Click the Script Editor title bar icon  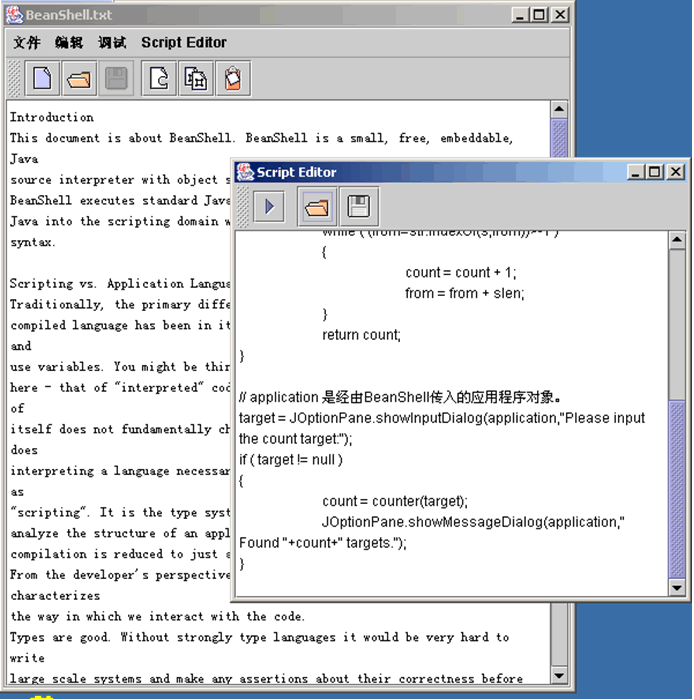coord(245,172)
